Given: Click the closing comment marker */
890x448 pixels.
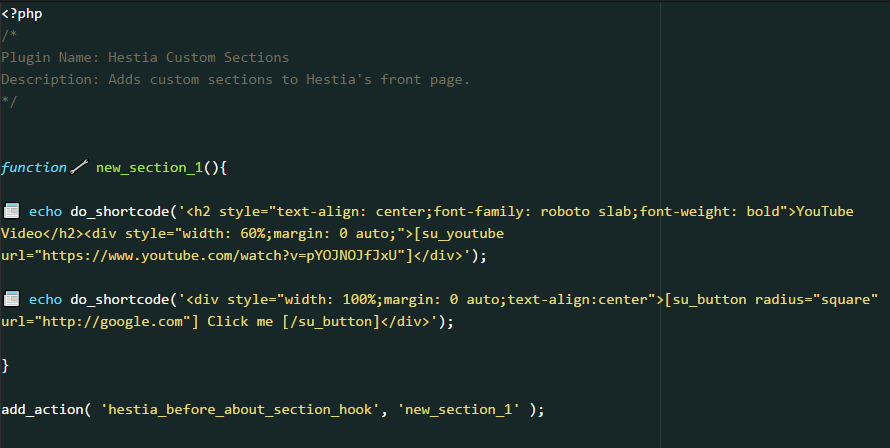Looking at the screenshot, I should [x=9, y=102].
